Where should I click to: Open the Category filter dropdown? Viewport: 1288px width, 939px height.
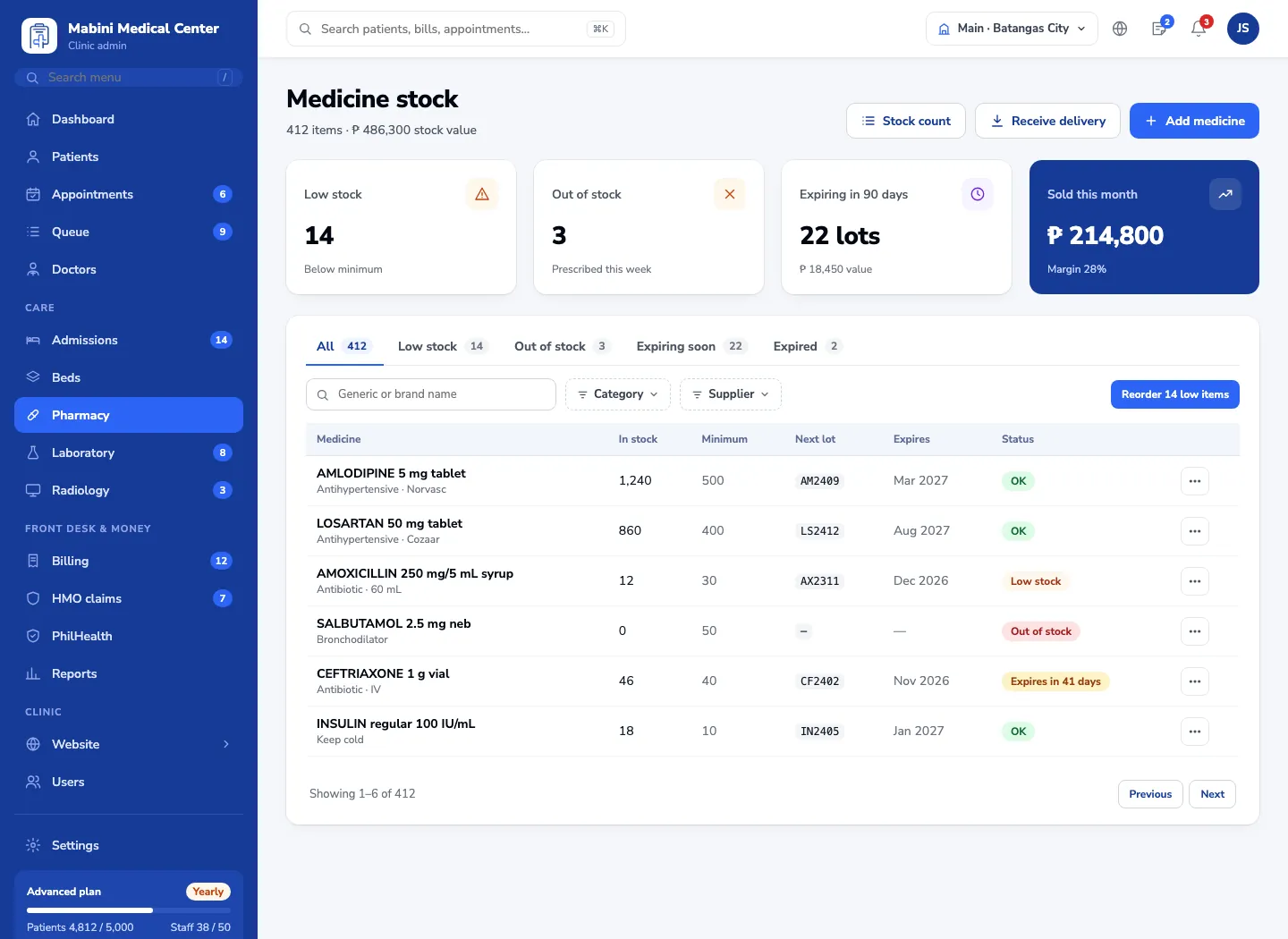click(x=618, y=394)
